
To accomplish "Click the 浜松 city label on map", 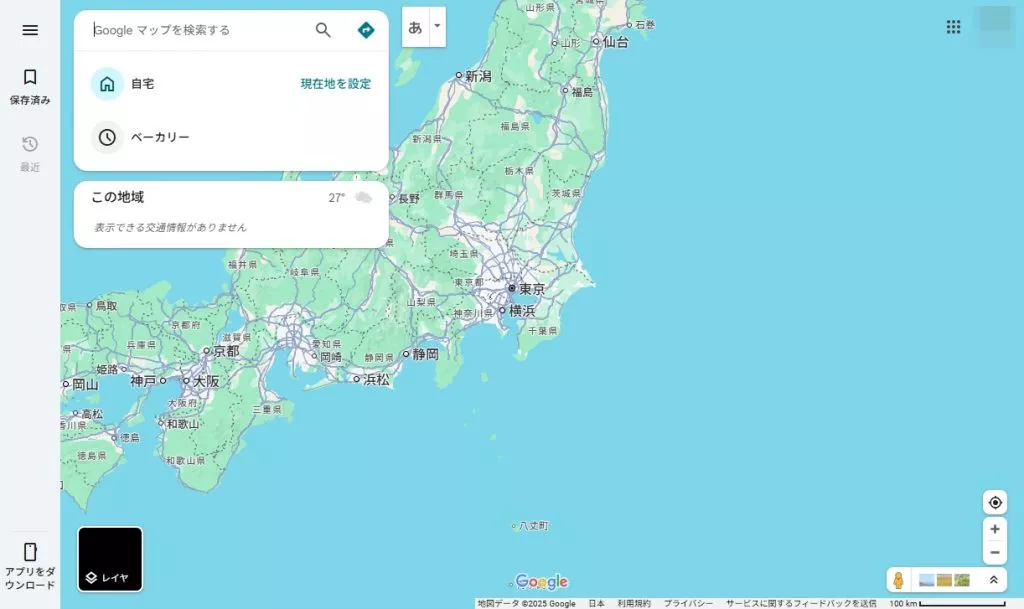I will point(376,380).
